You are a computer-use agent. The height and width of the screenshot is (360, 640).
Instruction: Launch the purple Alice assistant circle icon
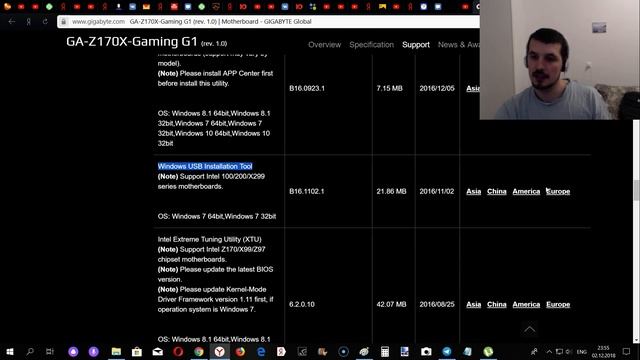(x=73, y=351)
